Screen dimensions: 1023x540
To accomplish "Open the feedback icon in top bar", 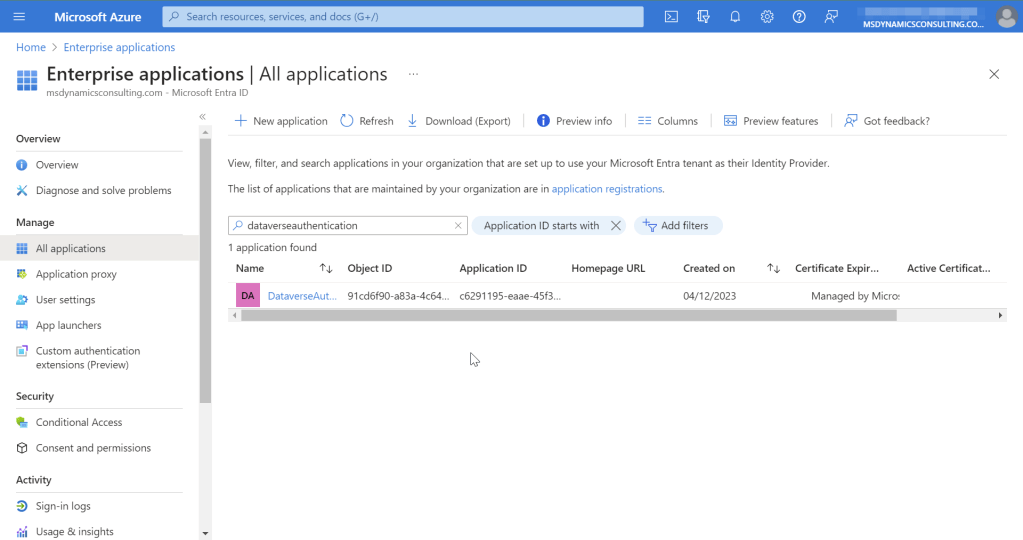I will coord(831,17).
